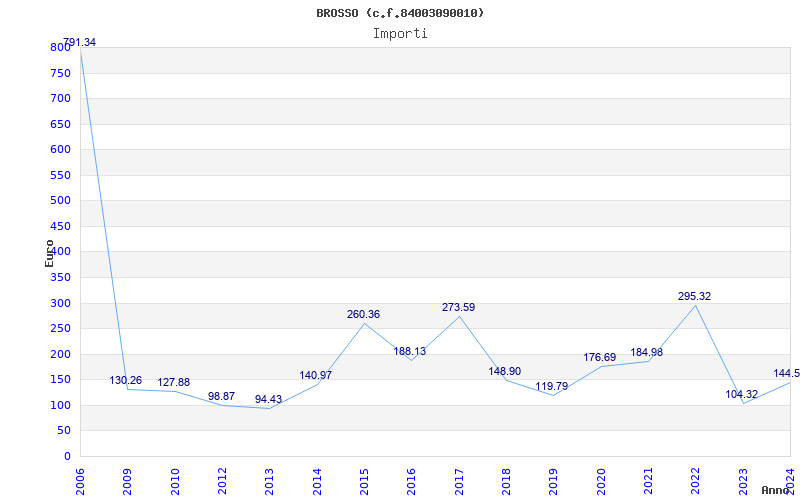Screen dimensions: 800x500
Task: Click x-axis year 2022
Action: point(695,482)
